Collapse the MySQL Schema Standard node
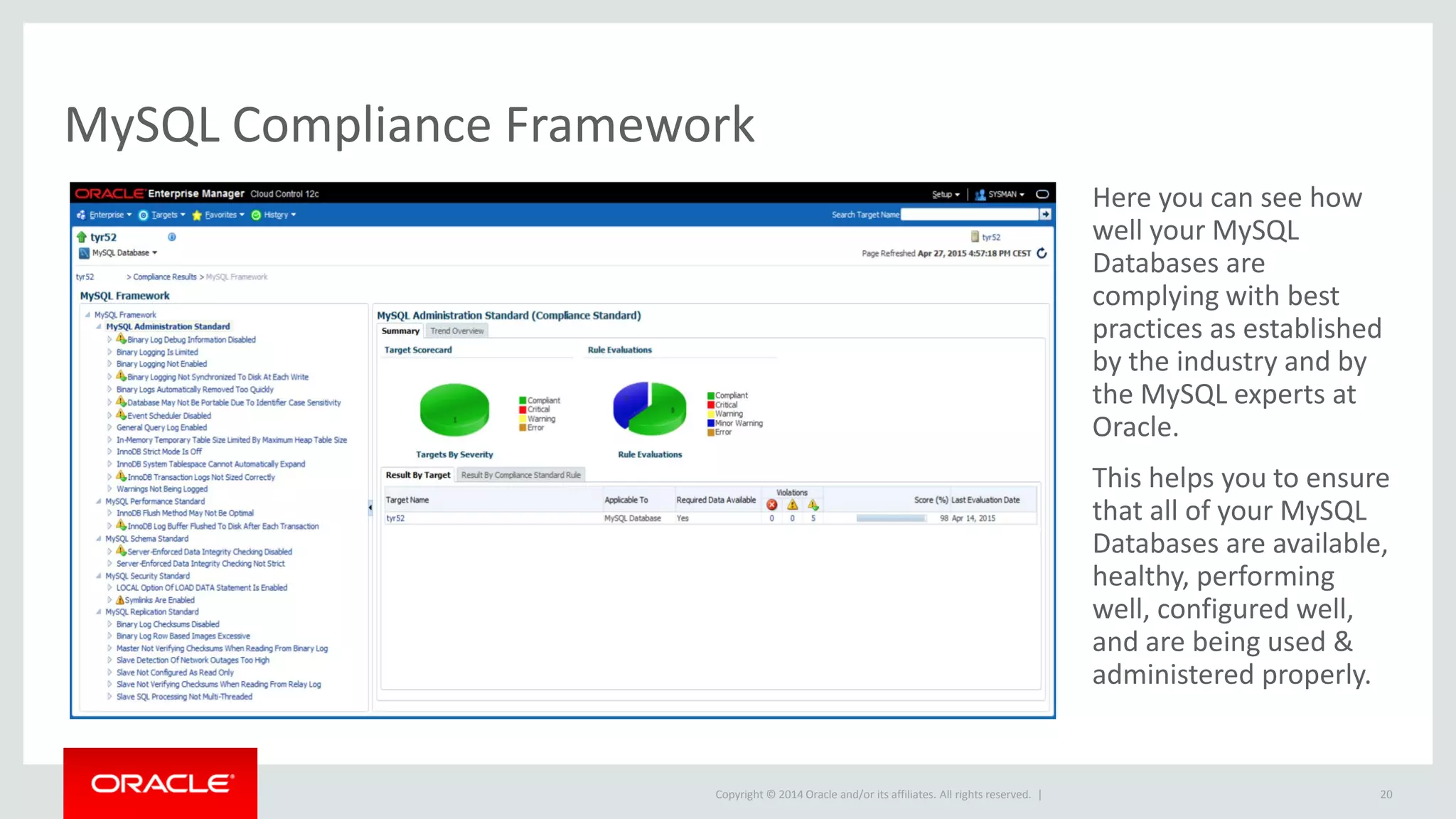Screen dimensions: 1456x819 tap(99, 539)
